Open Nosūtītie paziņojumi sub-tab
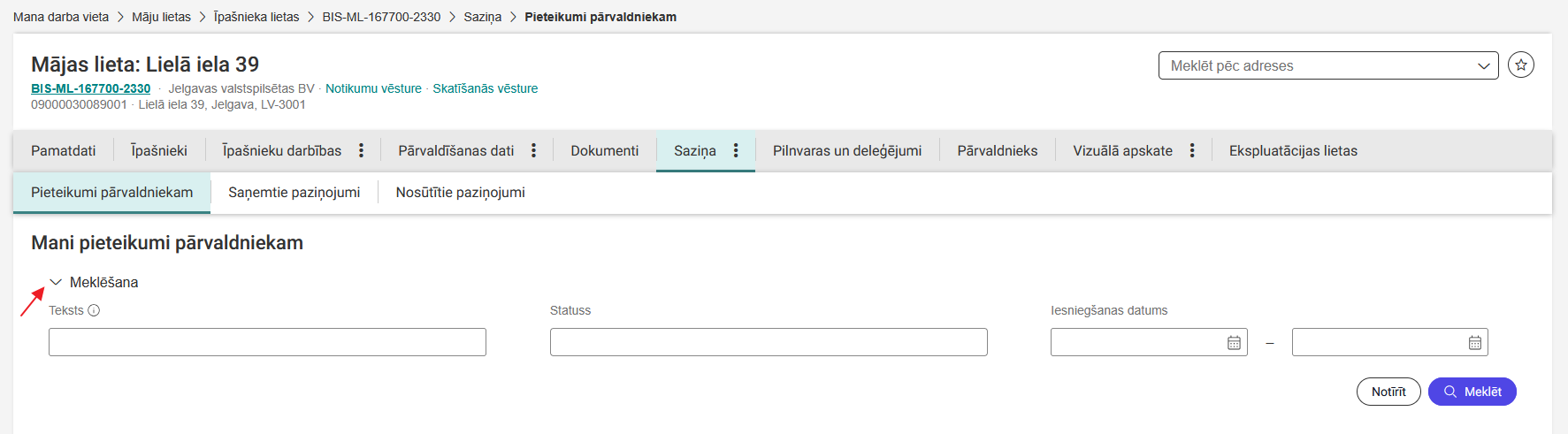Viewport: 1568px width, 434px height. 461,193
